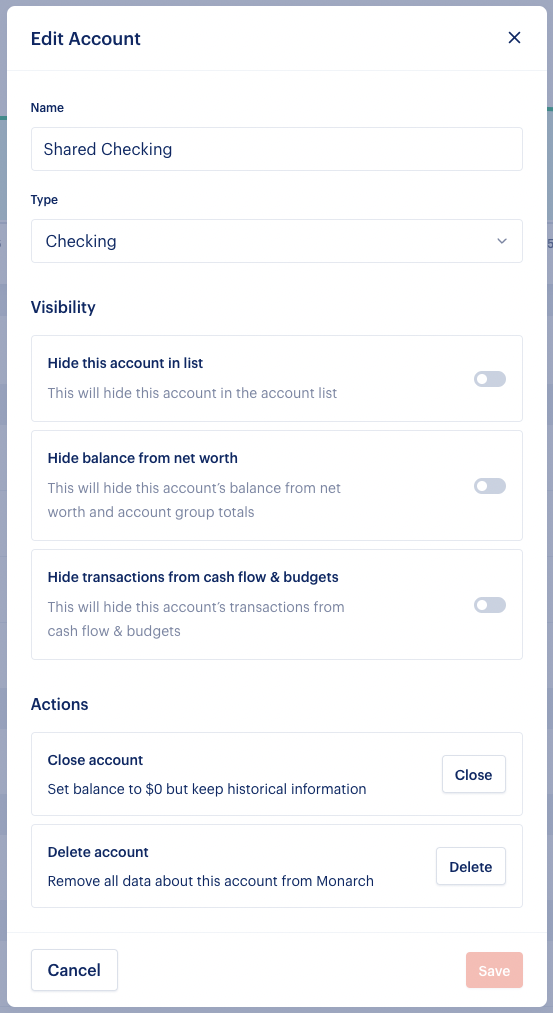Click the Actions section heading
The width and height of the screenshot is (553, 1013).
59,704
